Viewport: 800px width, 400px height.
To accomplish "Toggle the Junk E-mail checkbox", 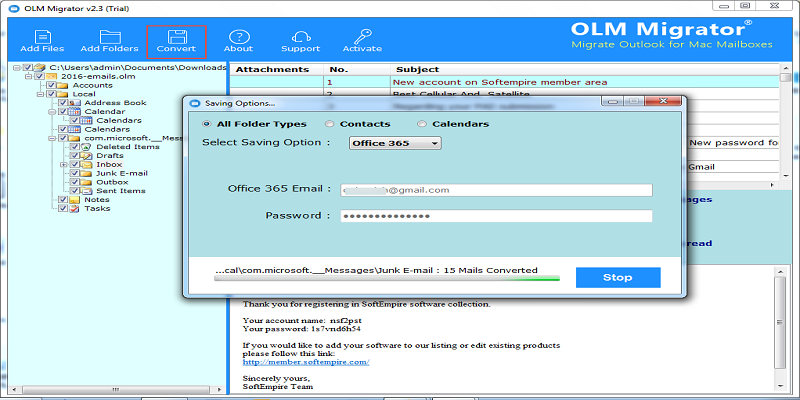I will coord(74,173).
